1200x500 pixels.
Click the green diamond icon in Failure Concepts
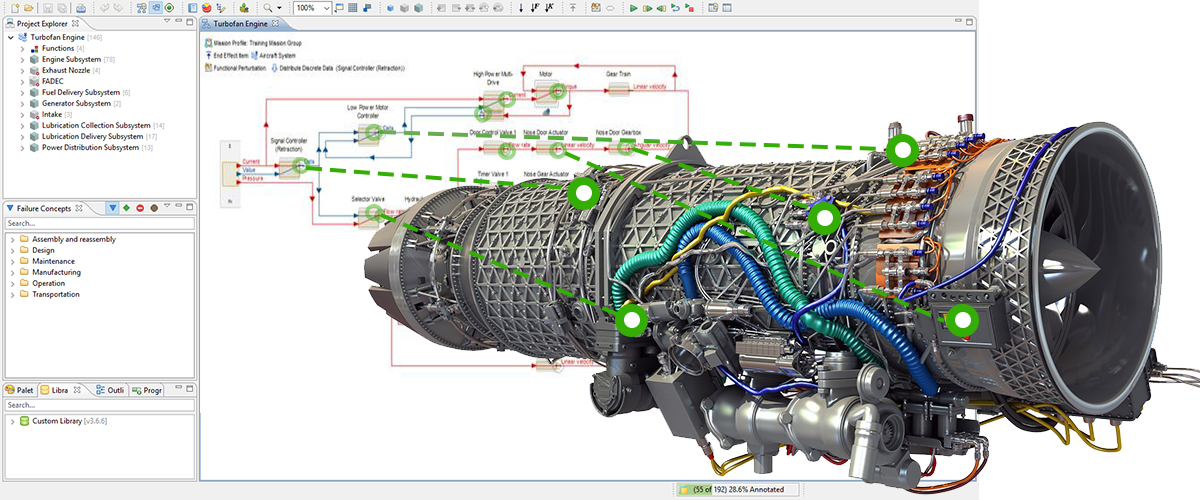[x=127, y=208]
